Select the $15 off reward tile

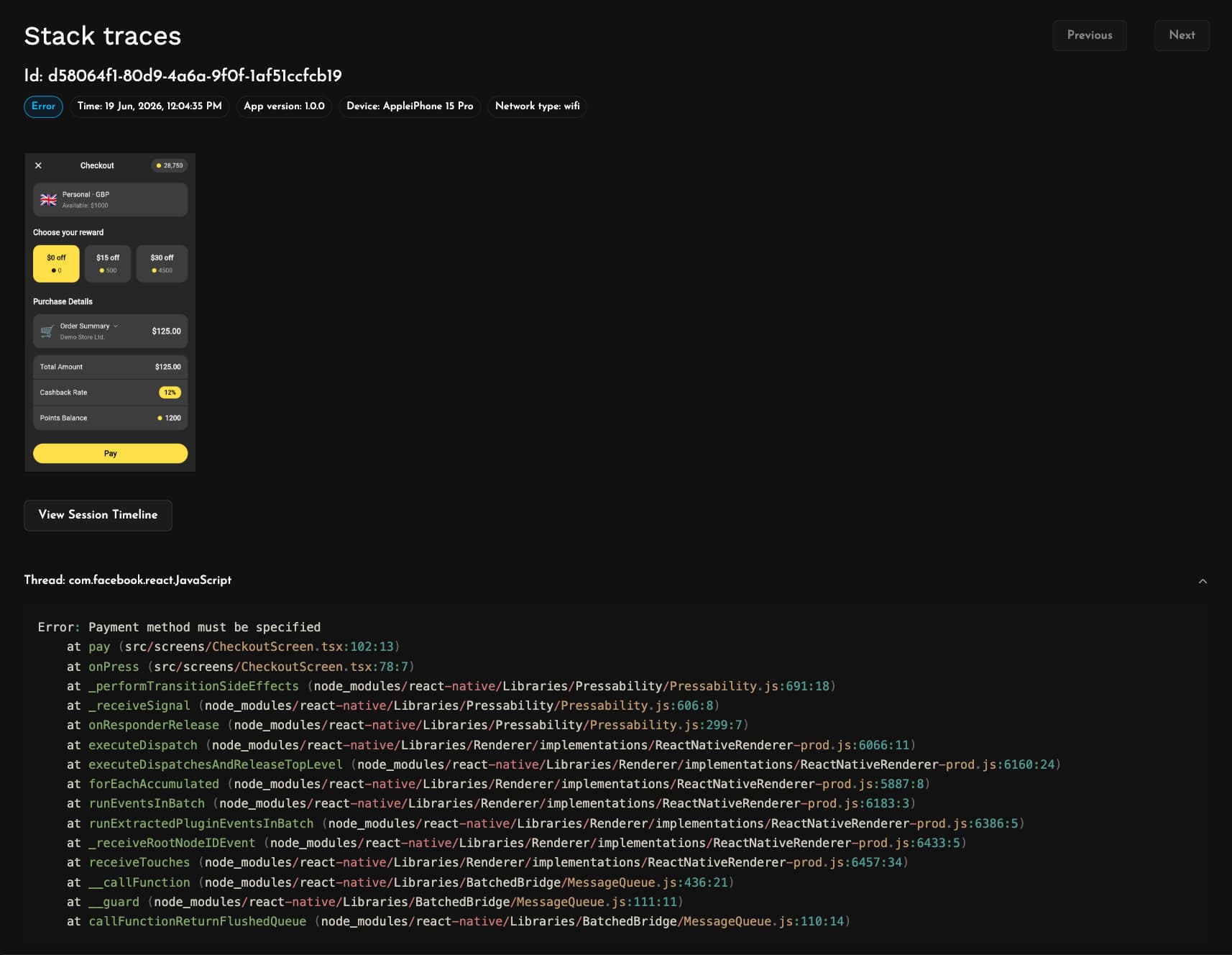108,263
